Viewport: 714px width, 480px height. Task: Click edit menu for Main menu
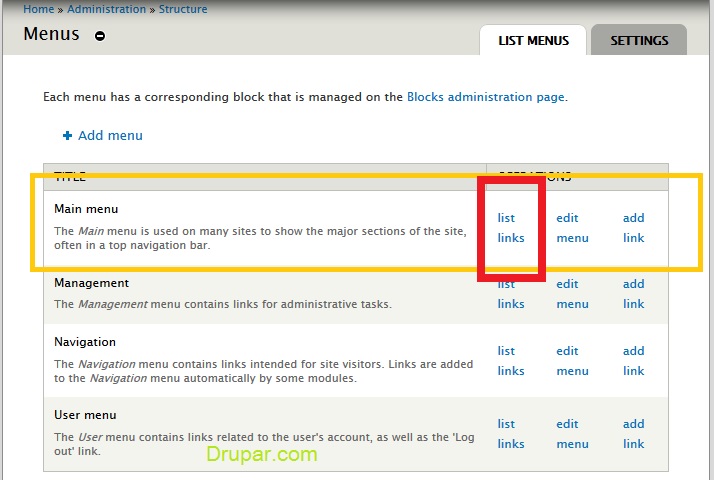coord(572,228)
